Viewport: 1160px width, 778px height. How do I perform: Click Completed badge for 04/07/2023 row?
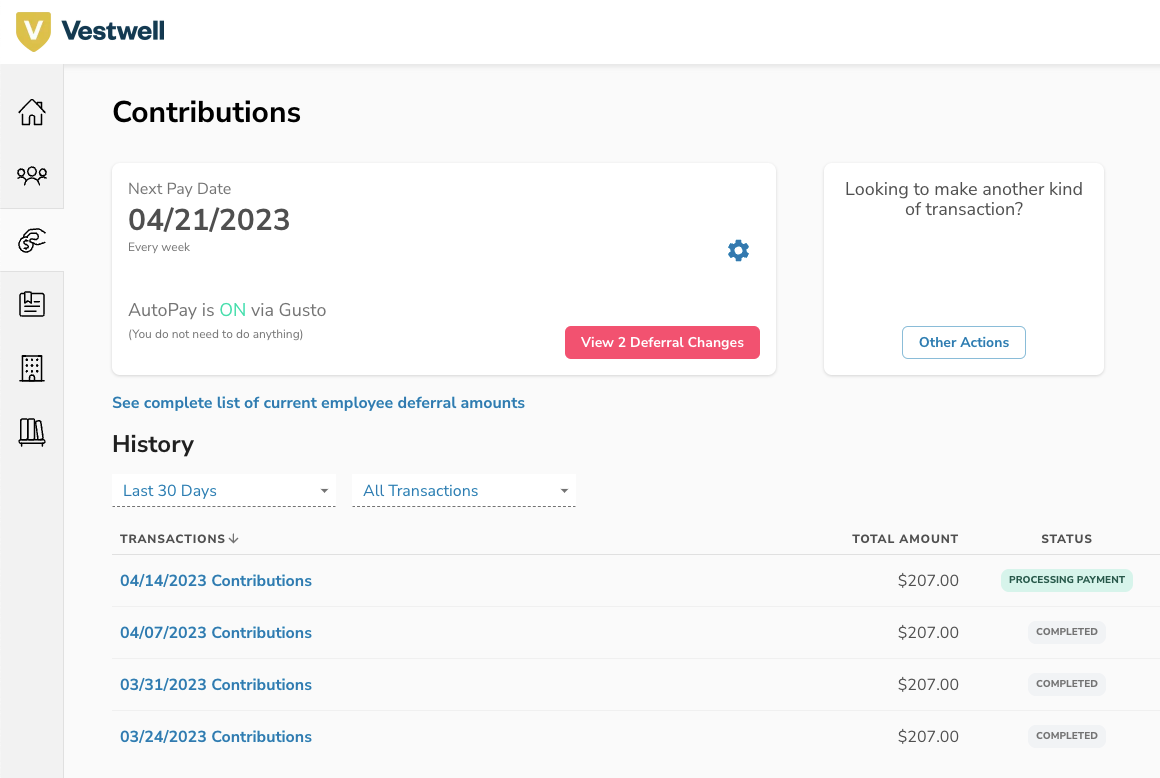click(1066, 632)
